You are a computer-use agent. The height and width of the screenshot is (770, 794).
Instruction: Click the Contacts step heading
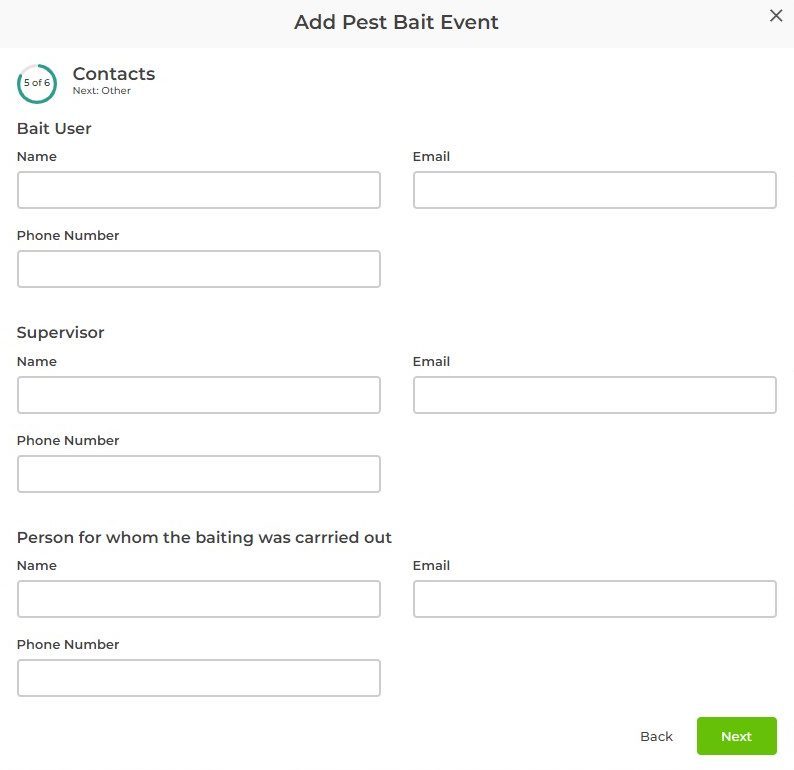pos(114,74)
